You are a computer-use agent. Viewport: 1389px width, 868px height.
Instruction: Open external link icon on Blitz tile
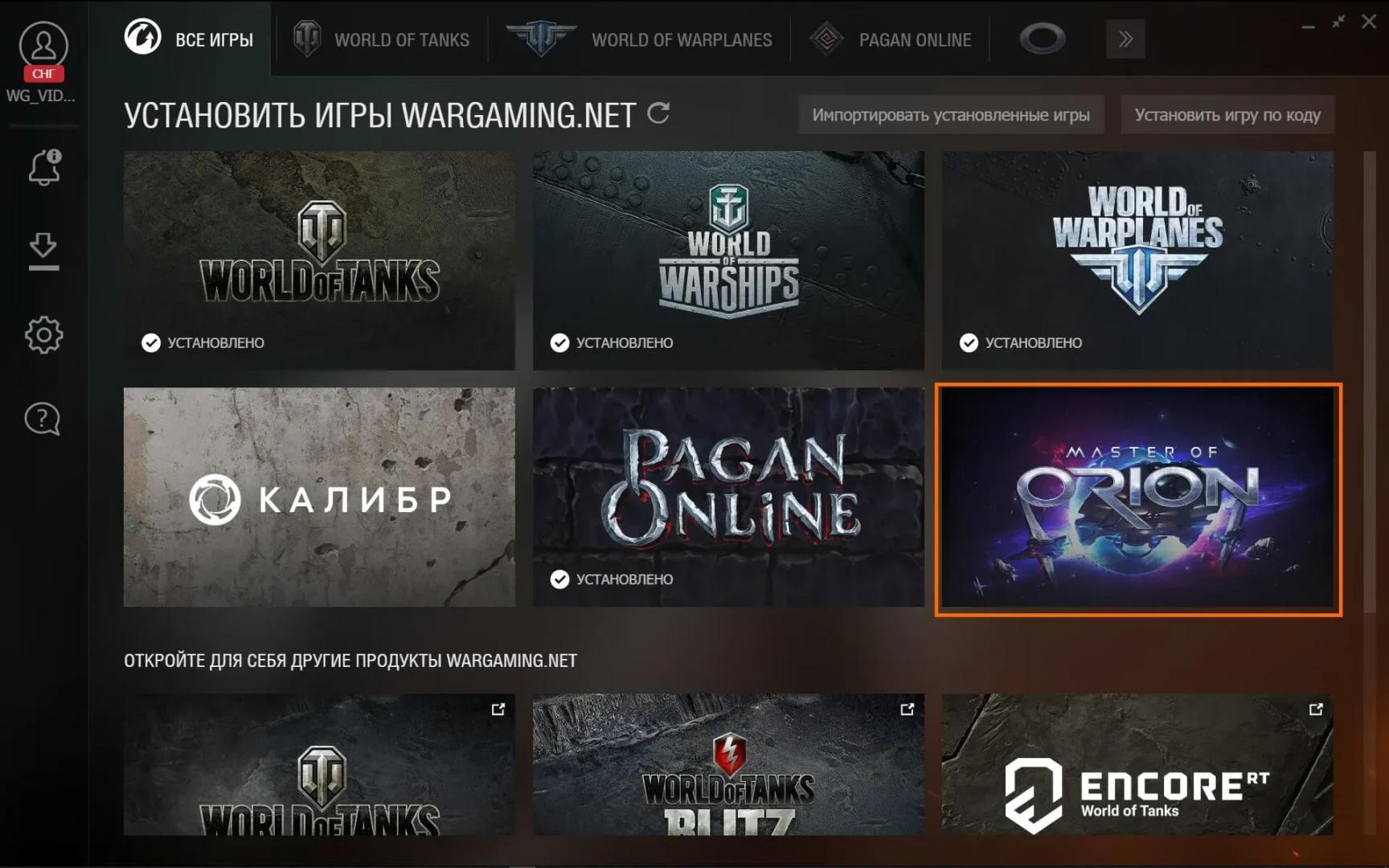[x=907, y=709]
